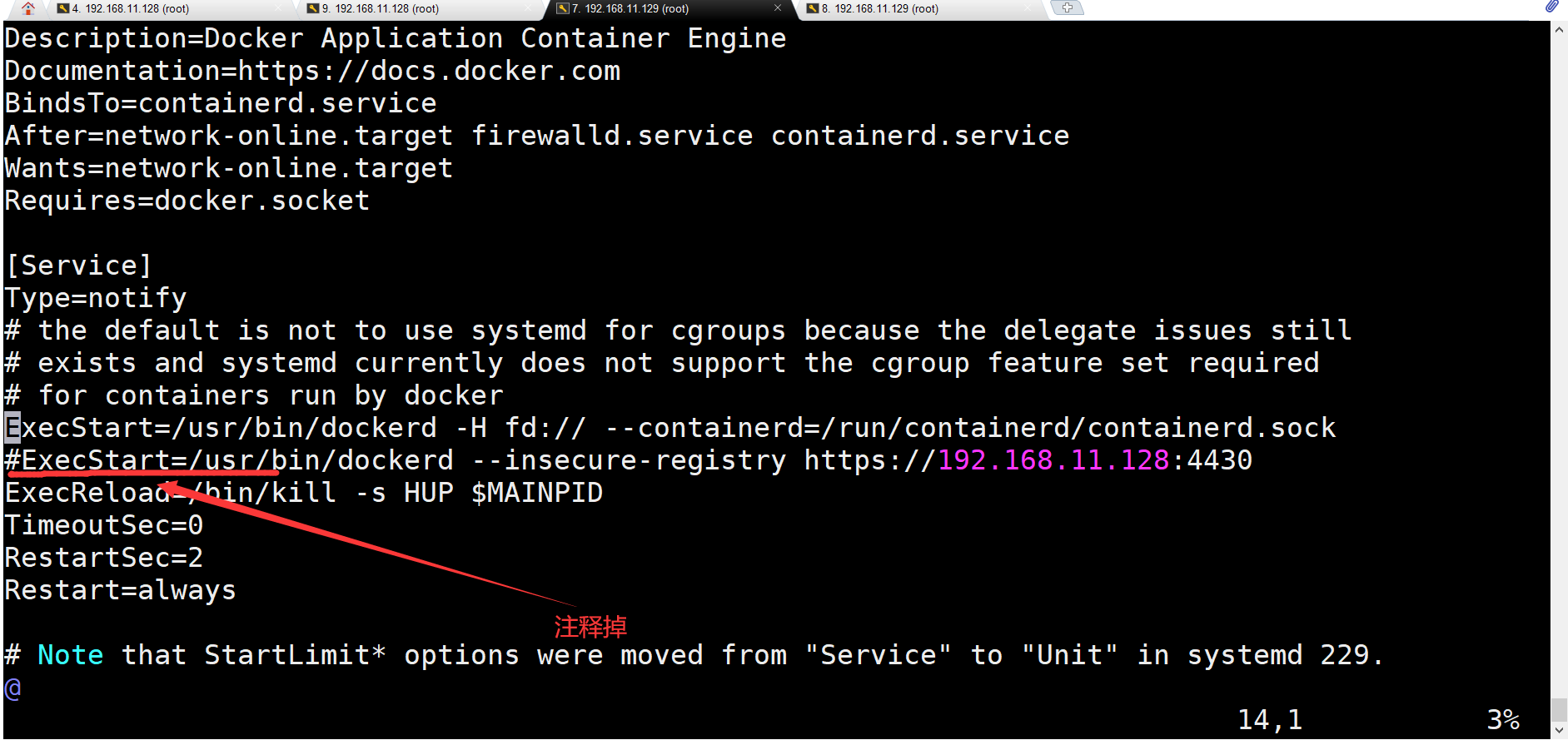
Task: Click the scrollbar down arrow
Action: click(1559, 730)
